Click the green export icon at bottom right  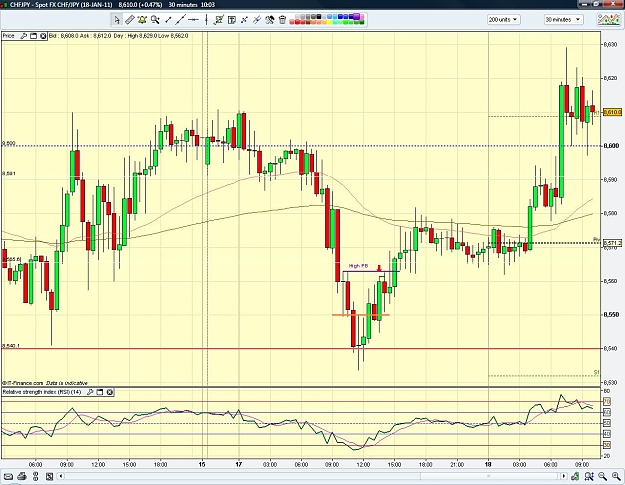(x=575, y=476)
